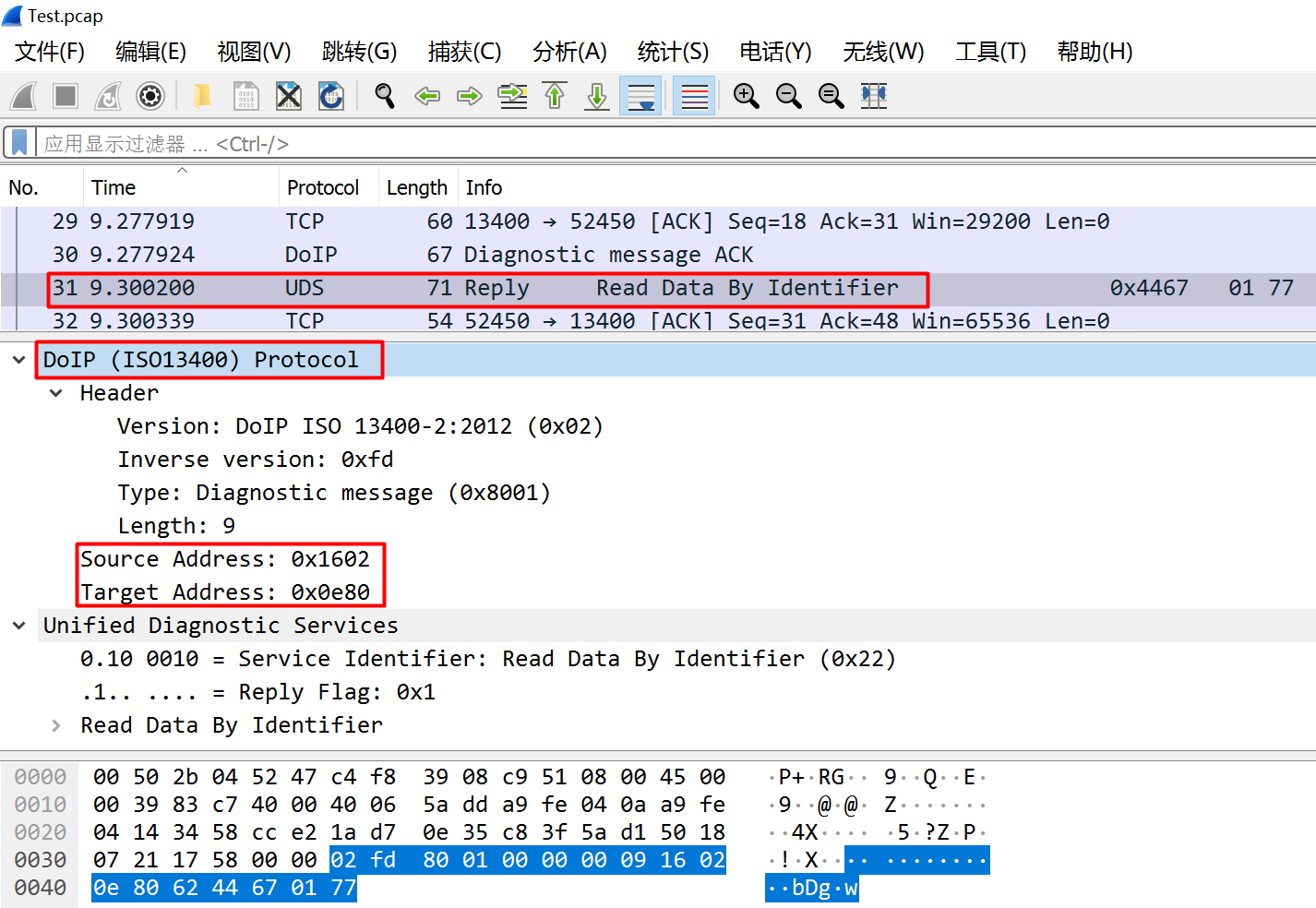Open the display filter bookmarks
1316x908 pixels.
[18, 142]
